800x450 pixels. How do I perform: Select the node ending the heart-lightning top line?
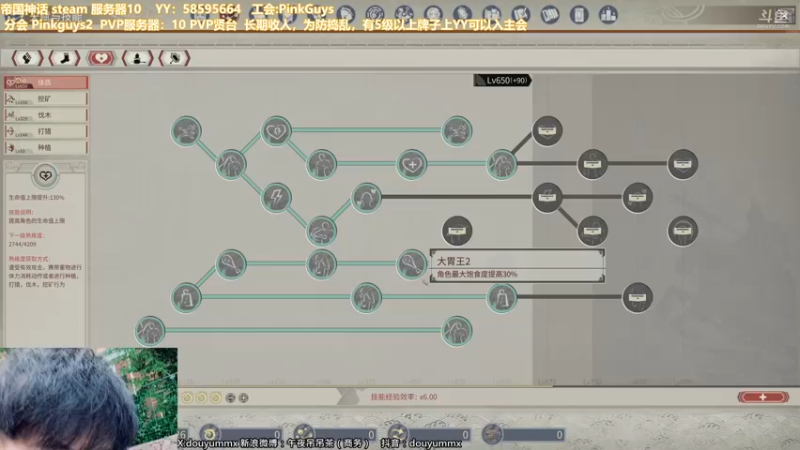(x=457, y=131)
